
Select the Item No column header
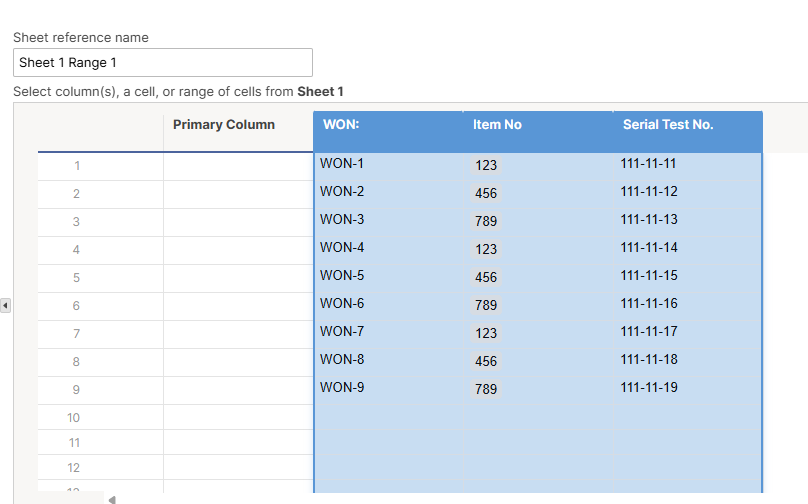[538, 131]
